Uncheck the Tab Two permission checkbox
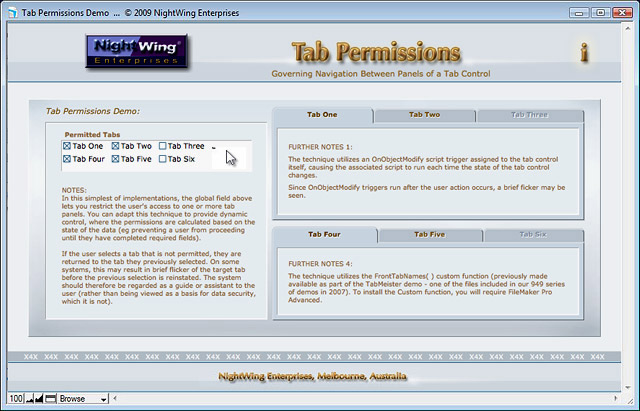This screenshot has height=411, width=640. [x=116, y=146]
